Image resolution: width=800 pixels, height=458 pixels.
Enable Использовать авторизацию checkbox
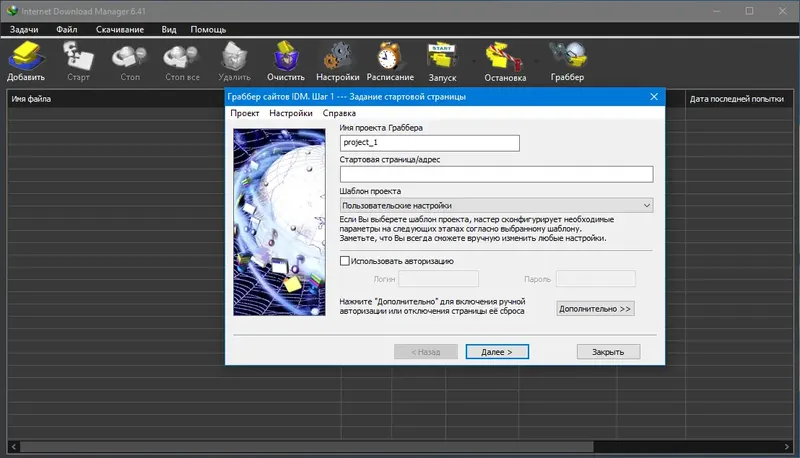pos(345,261)
